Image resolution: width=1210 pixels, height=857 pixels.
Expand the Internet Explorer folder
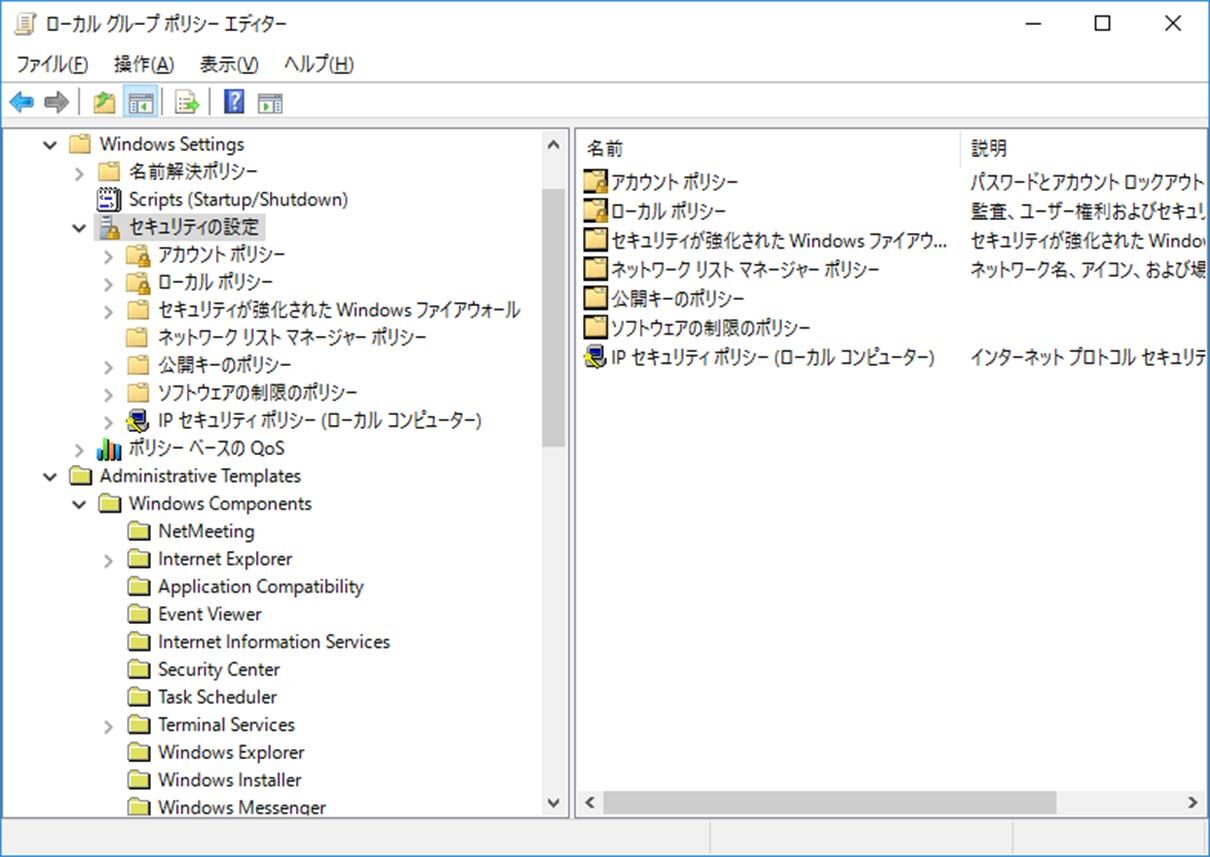point(108,559)
